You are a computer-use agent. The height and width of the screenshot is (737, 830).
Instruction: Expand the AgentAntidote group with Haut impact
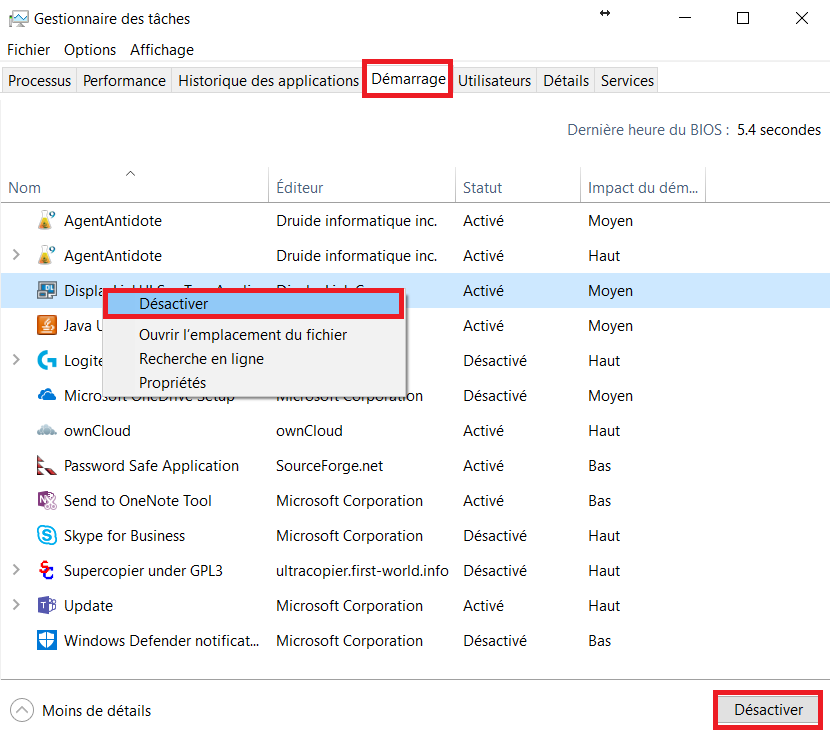click(16, 255)
